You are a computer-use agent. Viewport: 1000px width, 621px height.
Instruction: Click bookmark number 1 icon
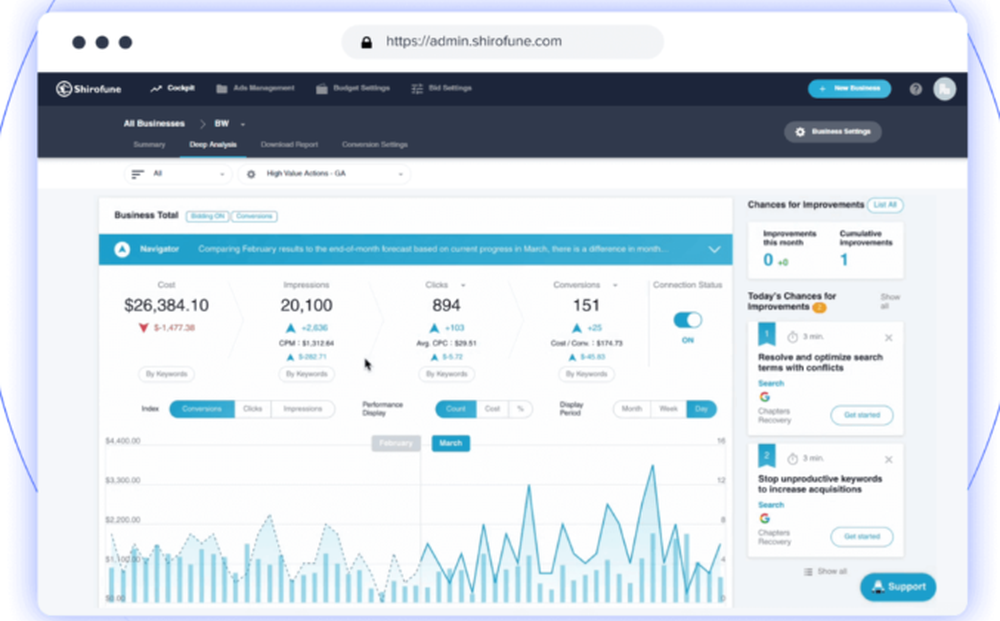coord(767,334)
